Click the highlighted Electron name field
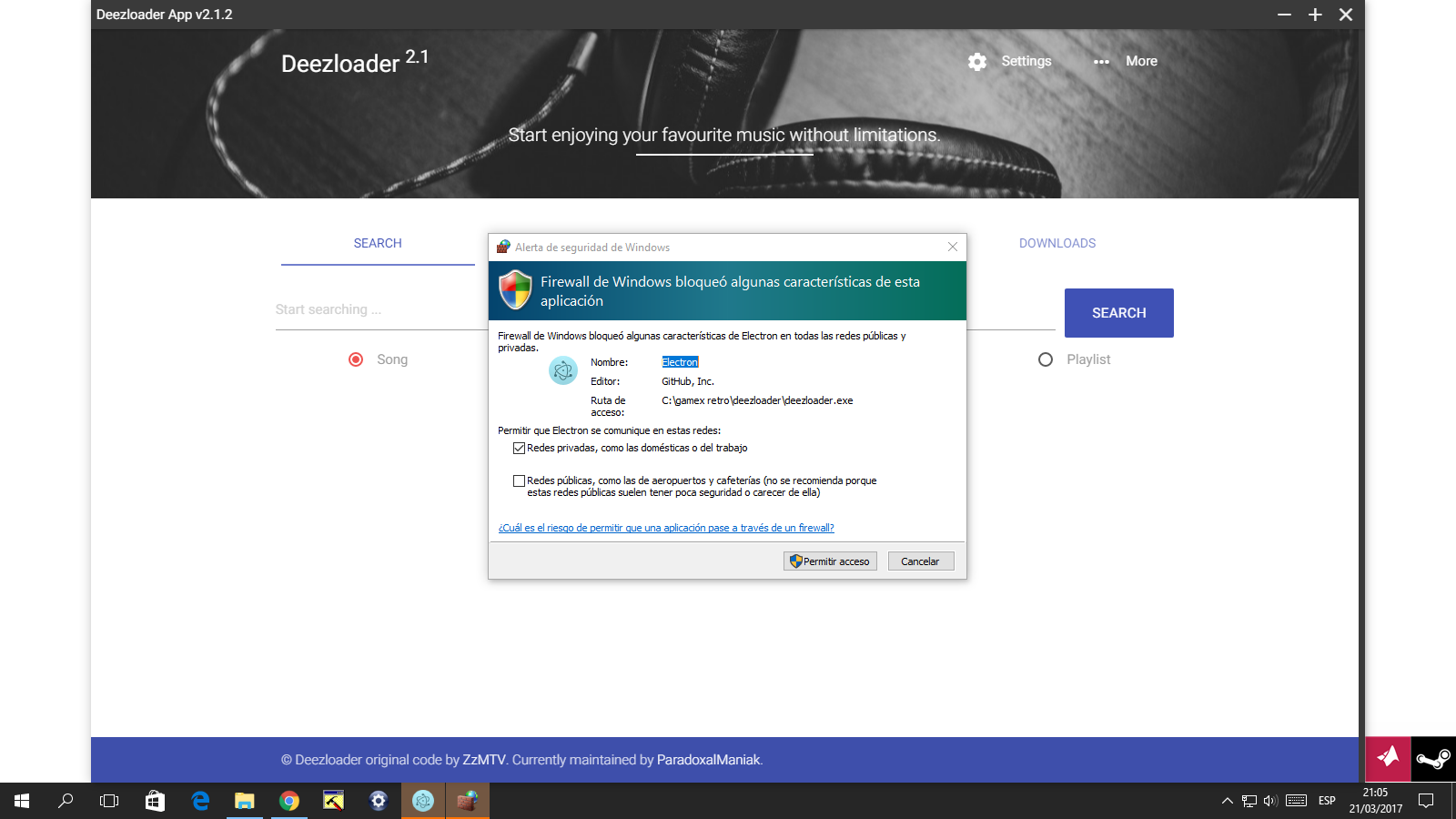Viewport: 1456px width, 819px height. point(680,362)
